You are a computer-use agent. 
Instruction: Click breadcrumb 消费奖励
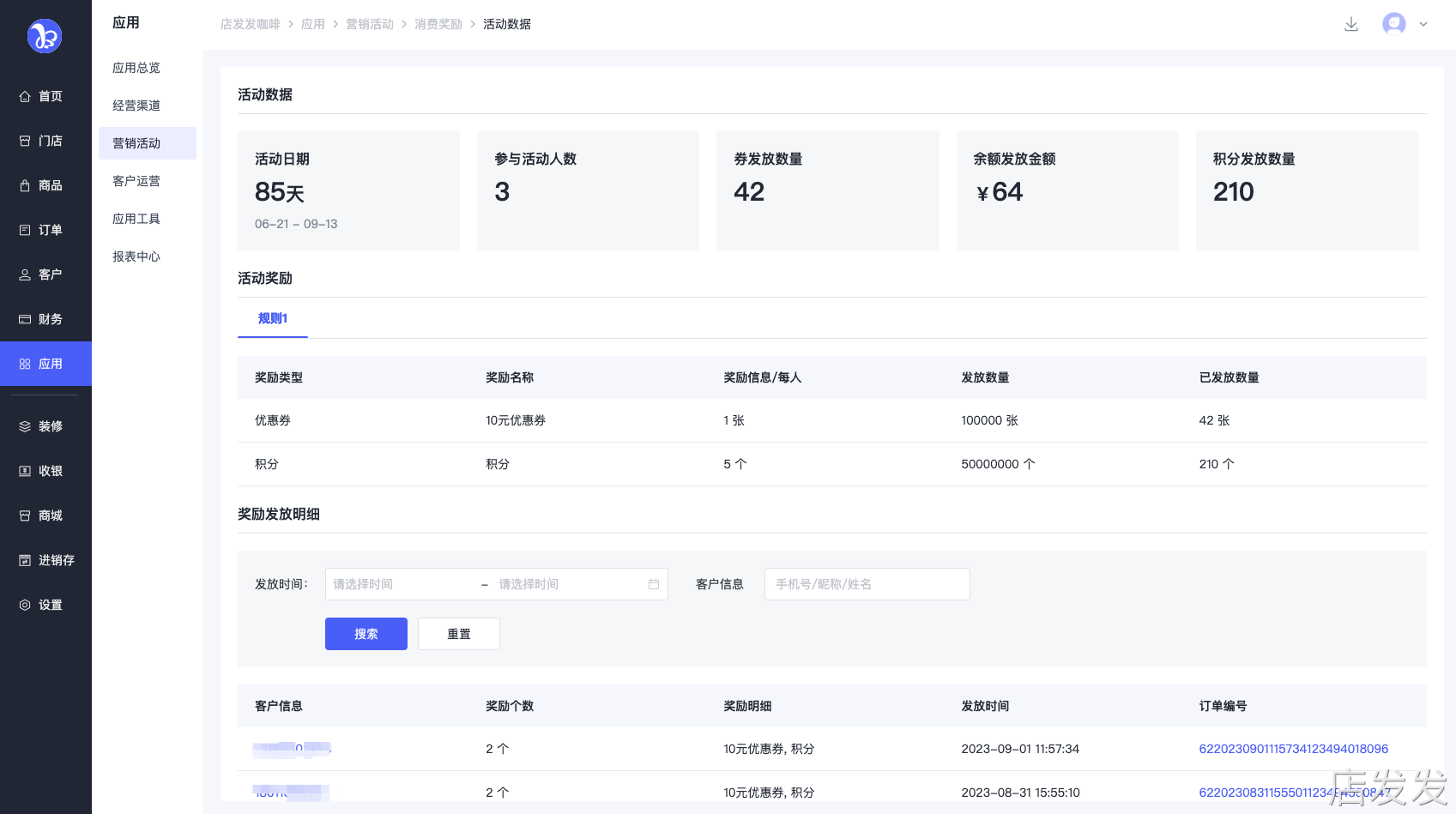tap(438, 24)
